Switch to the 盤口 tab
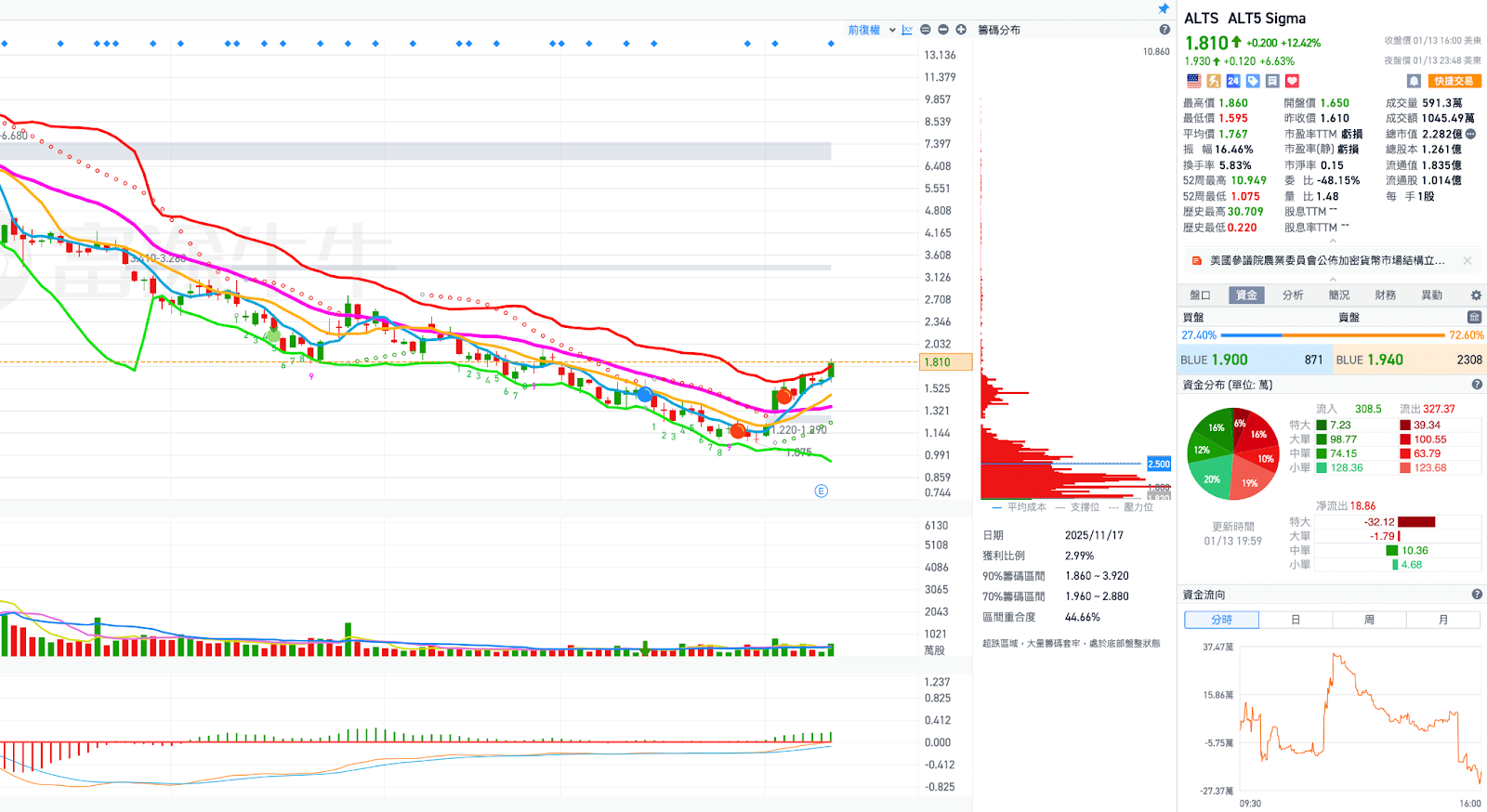The image size is (1487, 812). point(1200,295)
